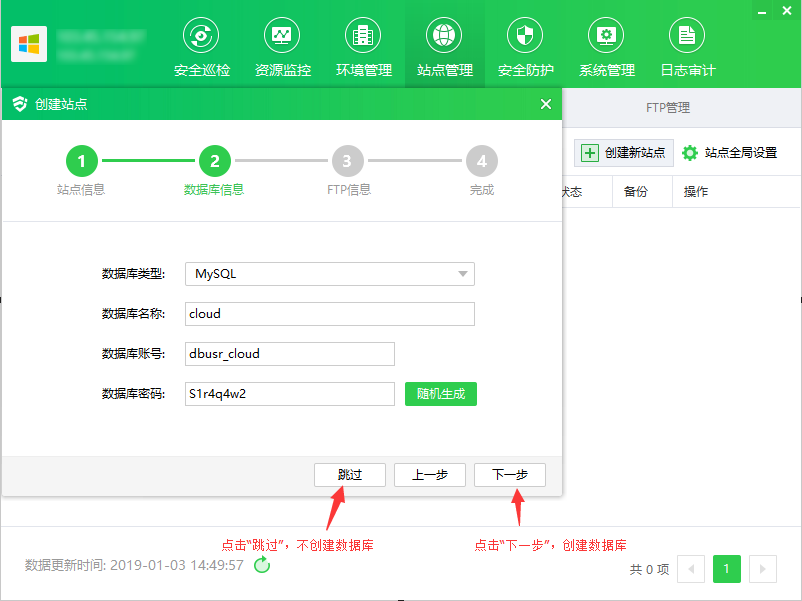The image size is (802, 601).
Task: Click the 数据更新时间 timestamp text
Action: [134, 565]
